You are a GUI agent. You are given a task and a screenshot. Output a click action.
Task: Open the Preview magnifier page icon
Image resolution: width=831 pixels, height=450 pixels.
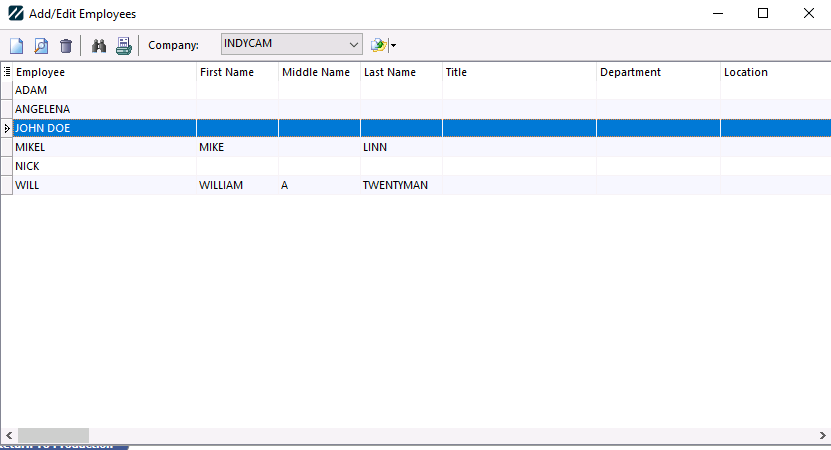[x=41, y=45]
